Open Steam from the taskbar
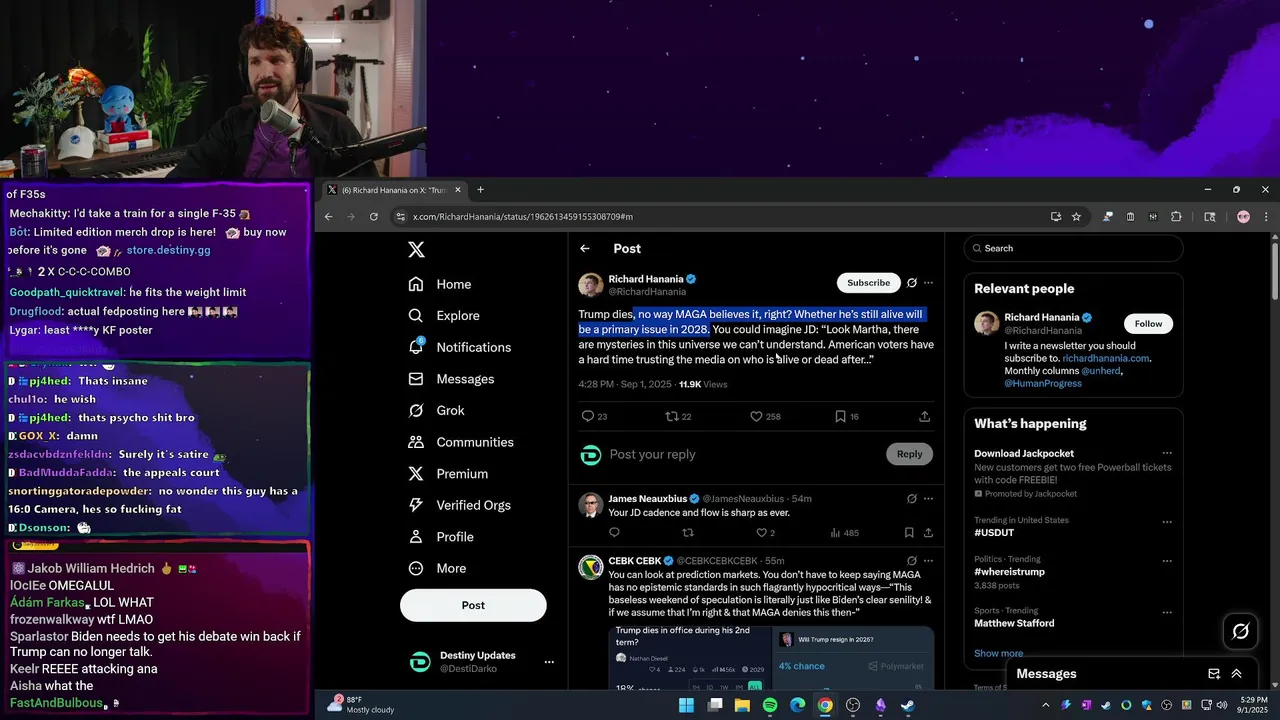Screen dimensions: 1280x720 [x=907, y=705]
